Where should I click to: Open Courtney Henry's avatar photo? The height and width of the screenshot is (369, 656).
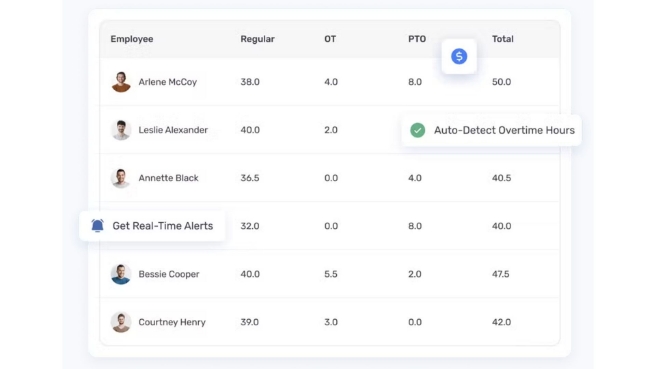121,322
